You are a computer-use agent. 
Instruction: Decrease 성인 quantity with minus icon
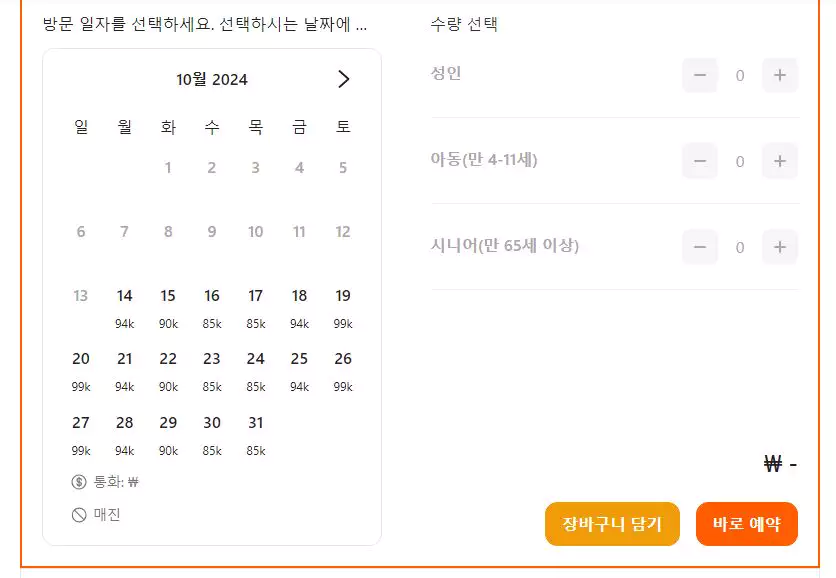[x=700, y=75]
